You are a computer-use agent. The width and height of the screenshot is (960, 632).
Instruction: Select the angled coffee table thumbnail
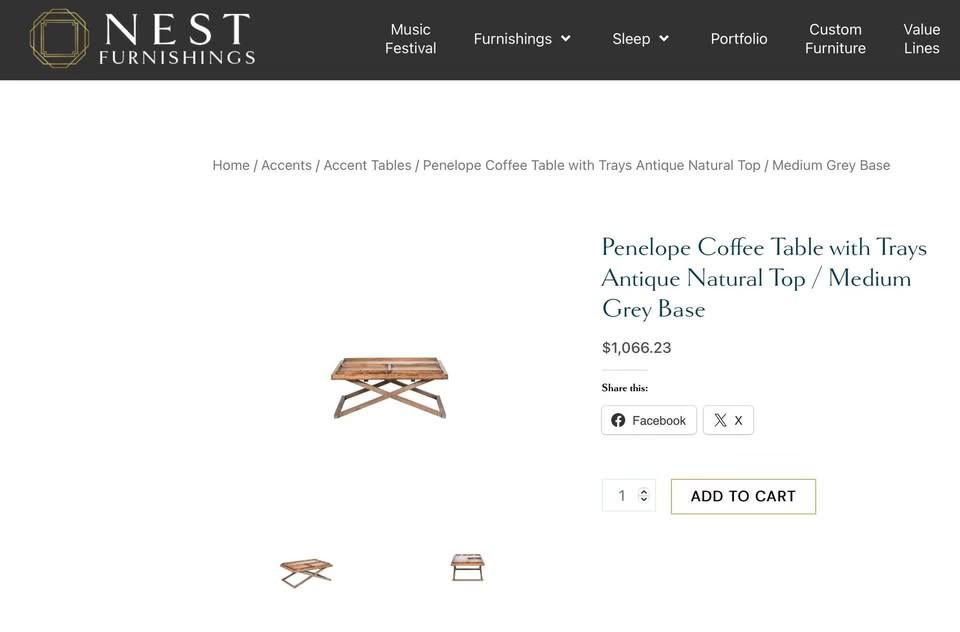[306, 572]
